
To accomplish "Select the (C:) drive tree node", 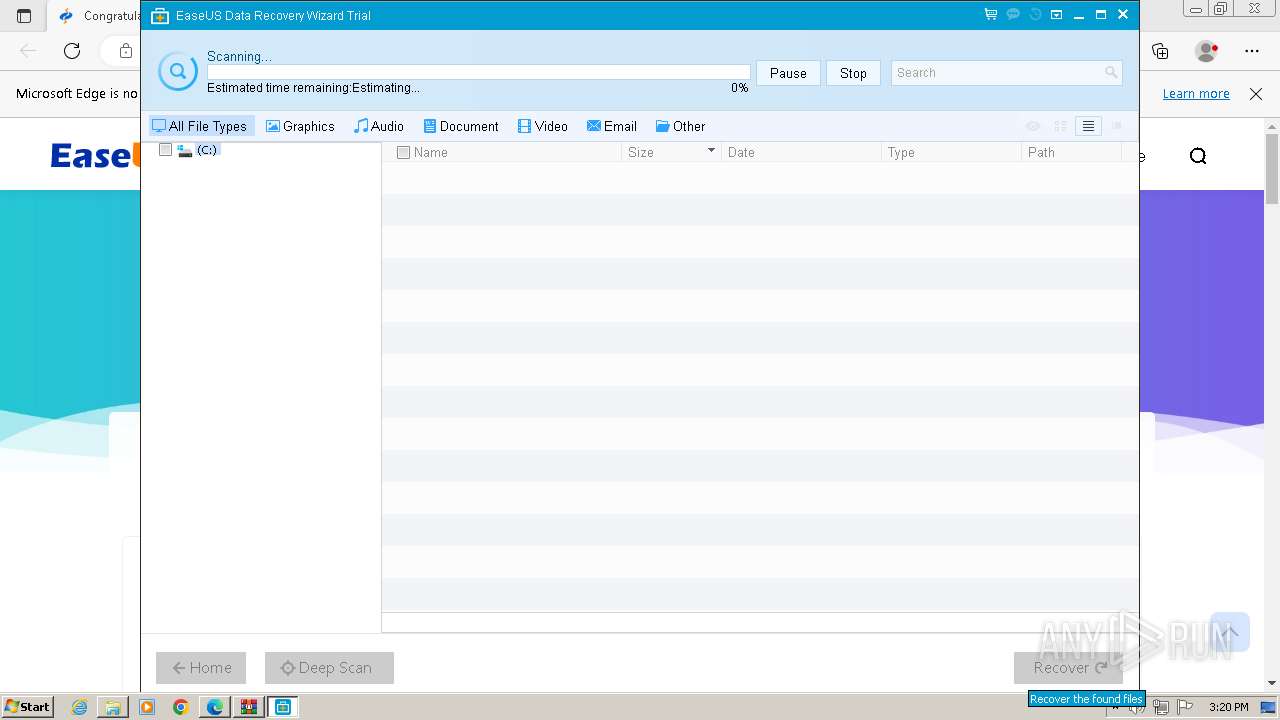I will [207, 150].
